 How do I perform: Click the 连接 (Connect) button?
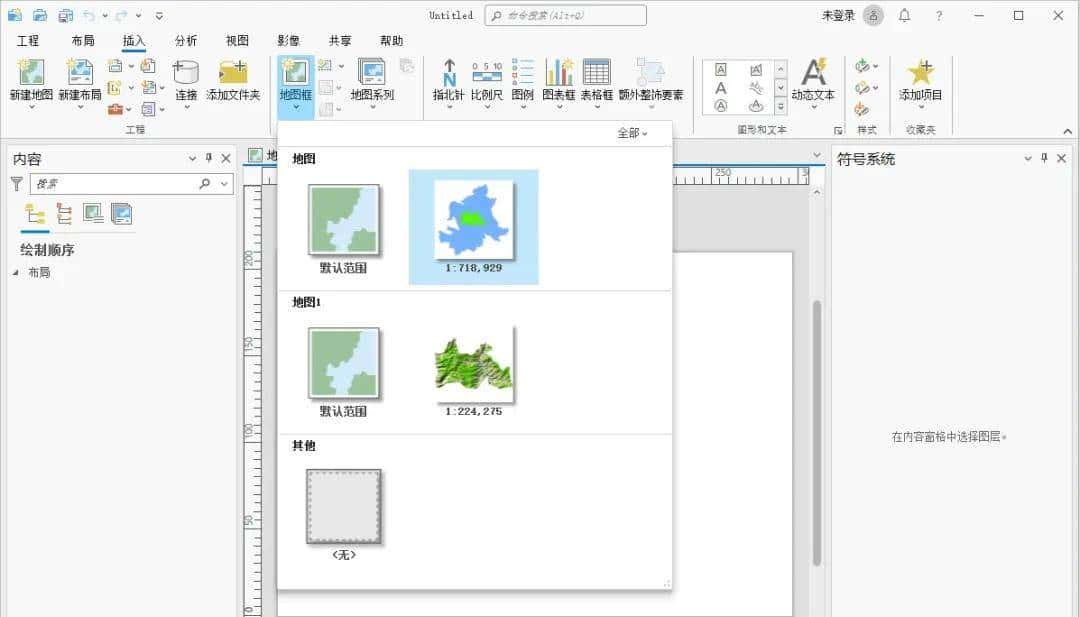[x=184, y=85]
